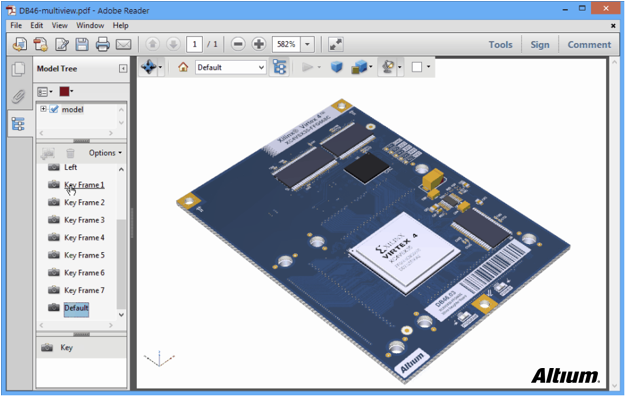Image resolution: width=625 pixels, height=396 pixels.
Task: Click the Key entry in bottom pane
Action: point(66,347)
